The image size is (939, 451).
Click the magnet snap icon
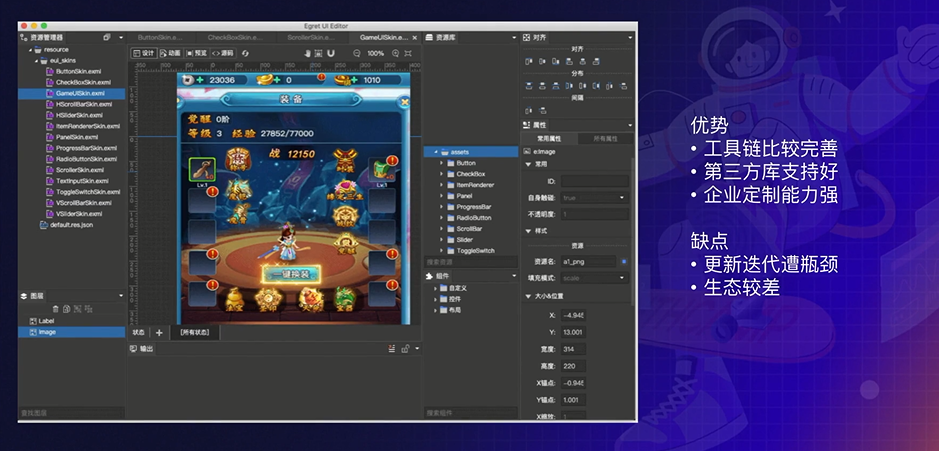click(x=331, y=53)
